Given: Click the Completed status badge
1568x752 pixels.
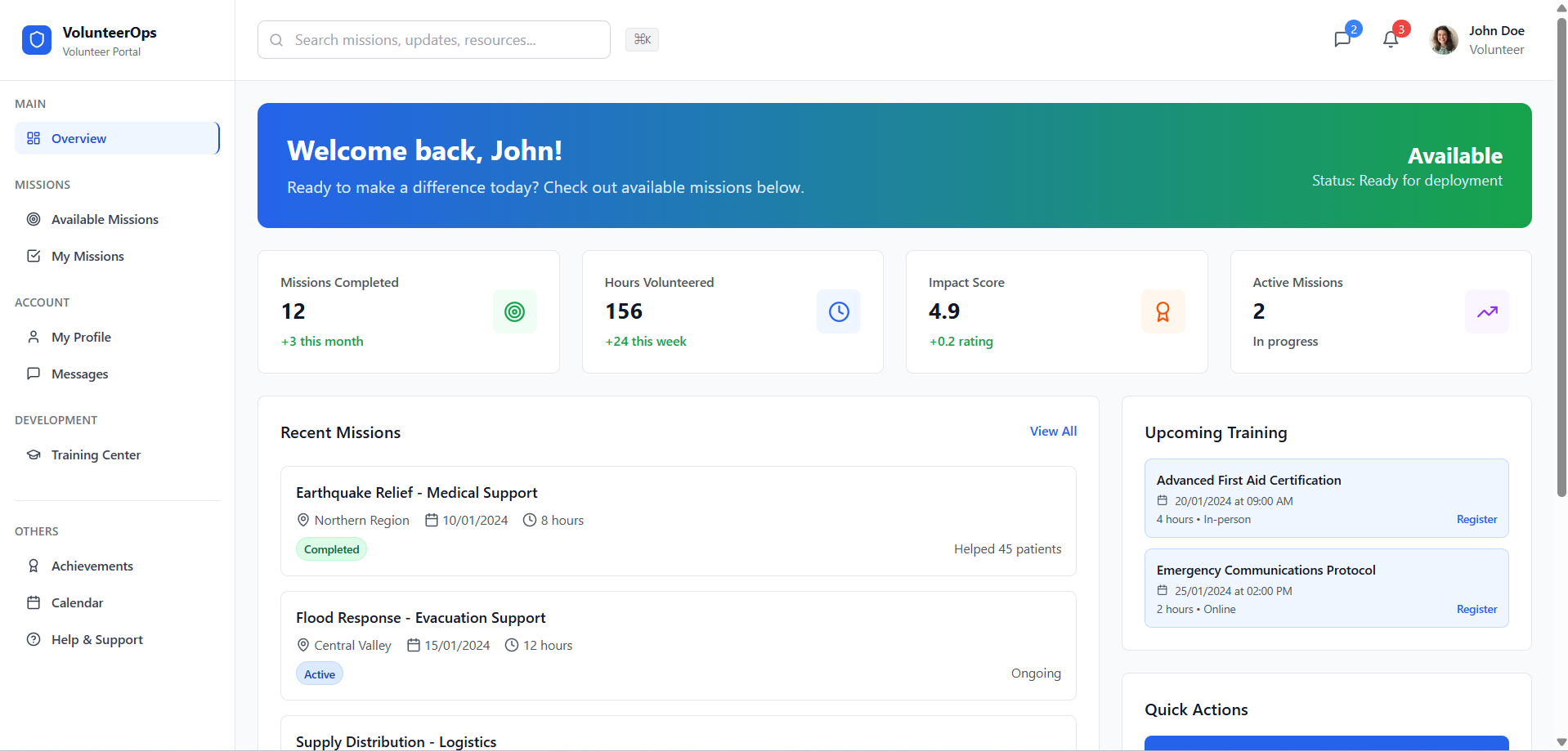Looking at the screenshot, I should click(331, 549).
